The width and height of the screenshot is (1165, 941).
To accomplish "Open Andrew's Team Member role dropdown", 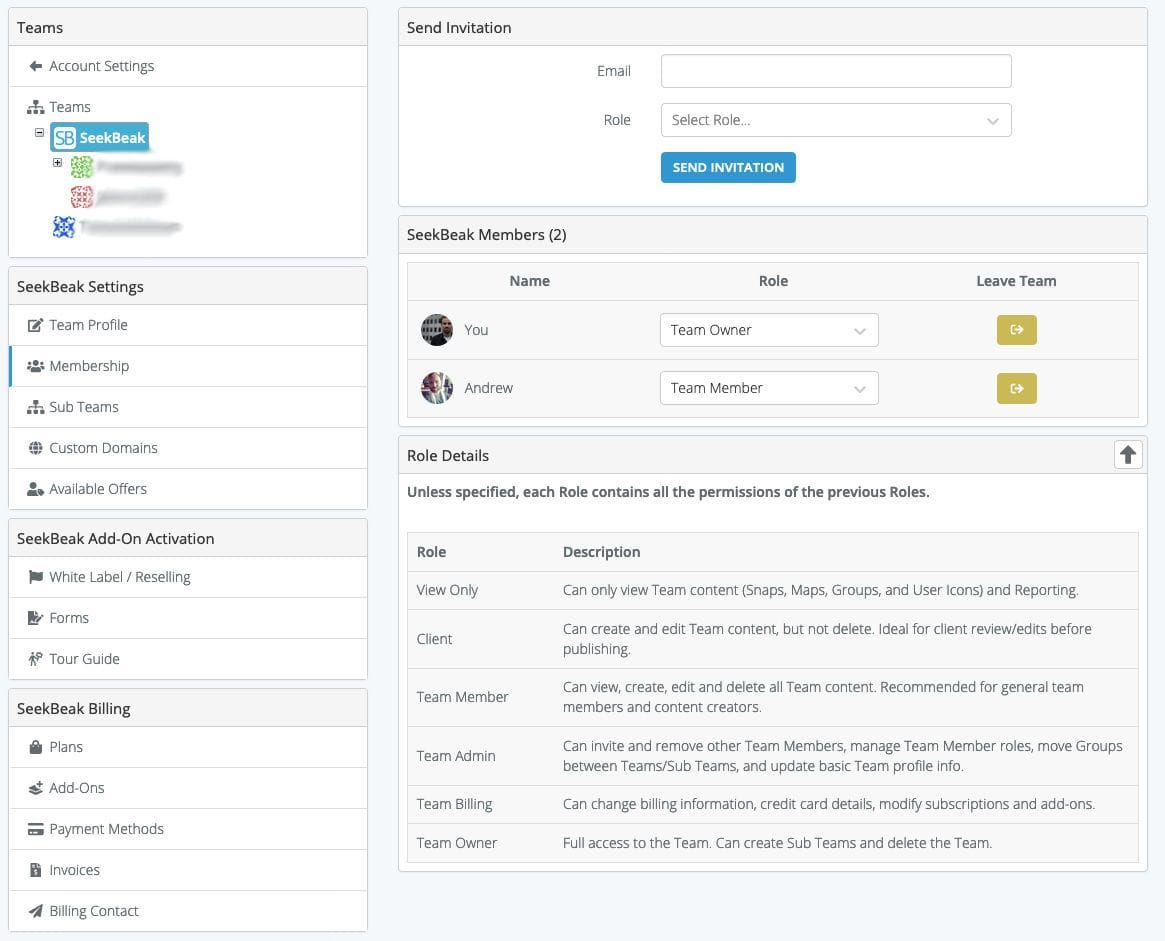I will pyautogui.click(x=769, y=388).
